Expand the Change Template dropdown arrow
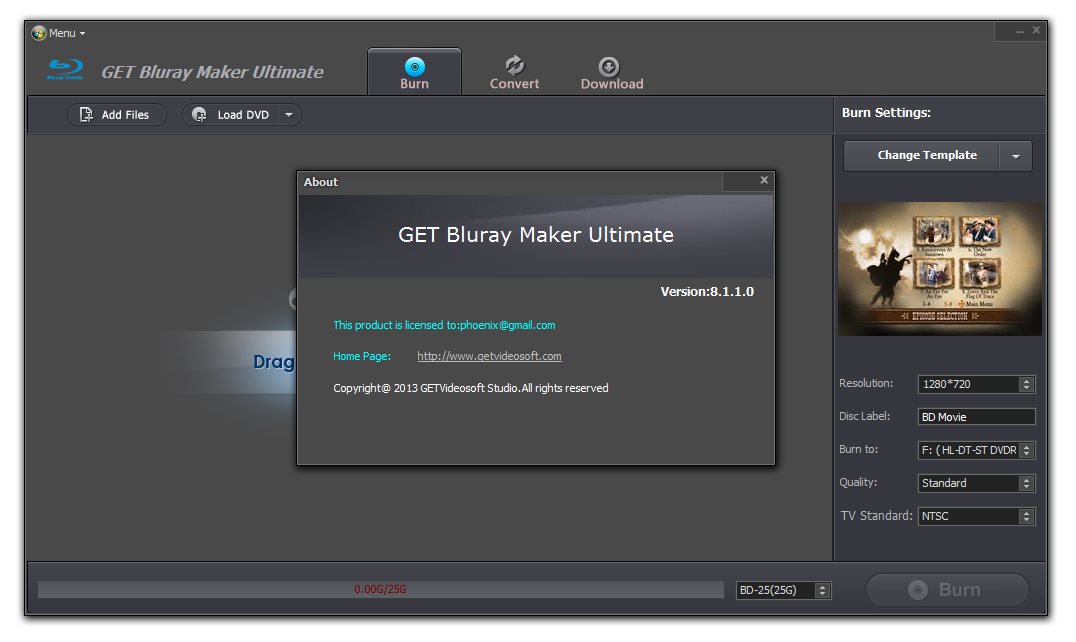 1016,156
